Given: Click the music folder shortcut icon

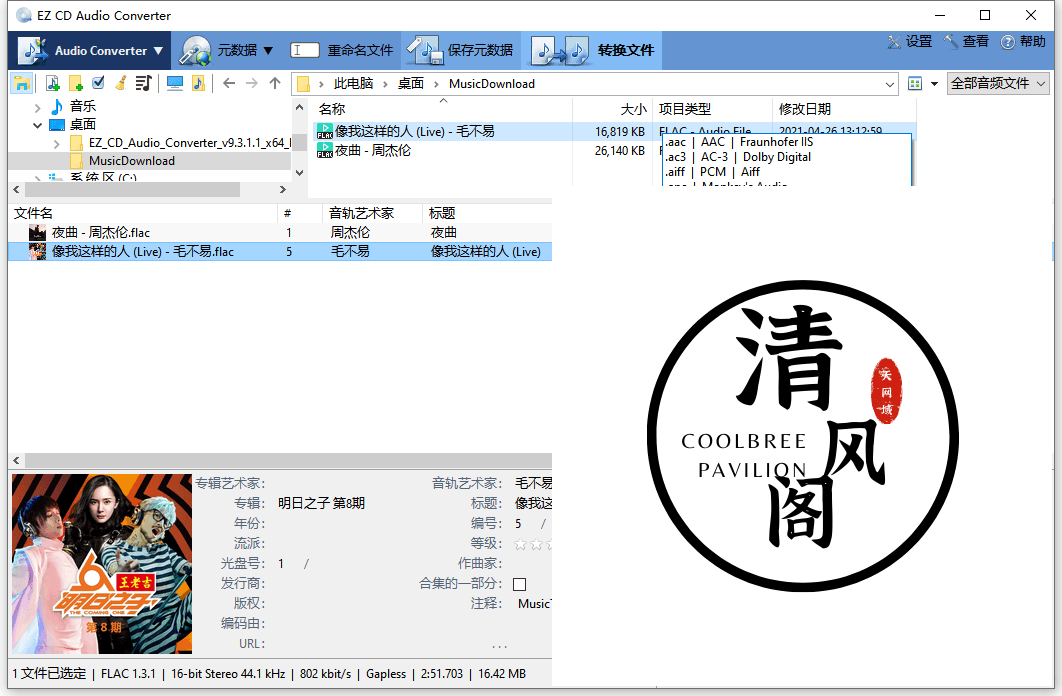Looking at the screenshot, I should (198, 83).
